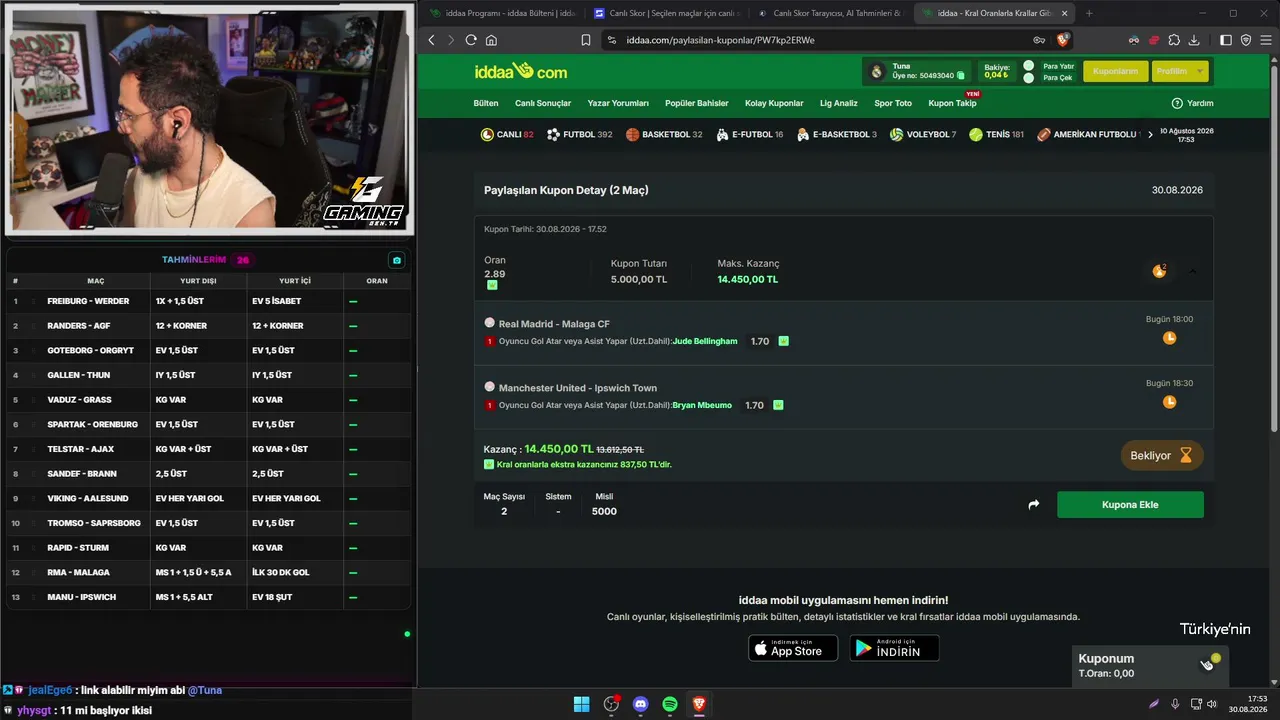
Task: Click the Jude Bellingham 1.70 odds value
Action: tap(760, 341)
